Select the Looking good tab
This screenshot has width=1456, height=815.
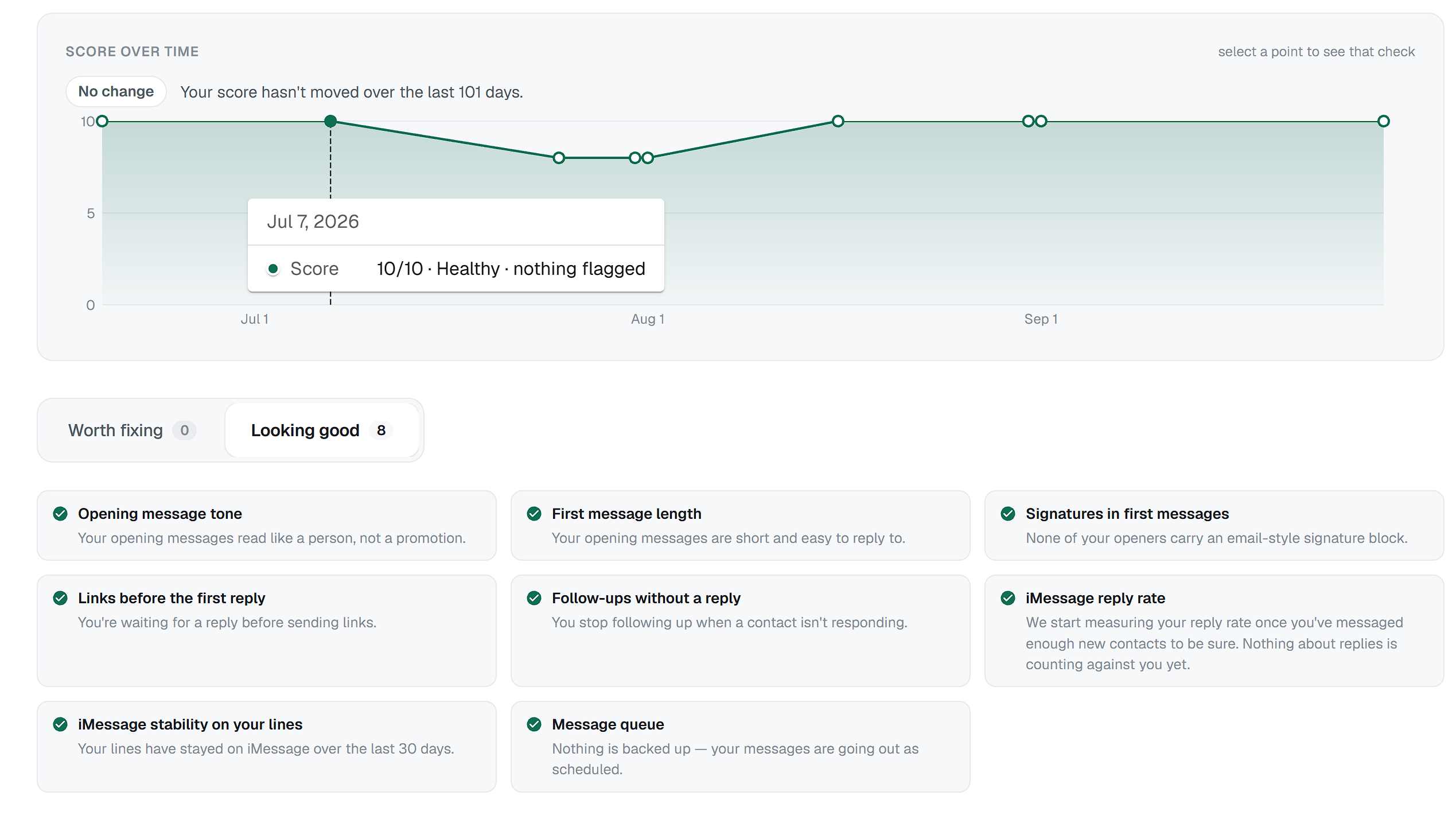coord(322,430)
